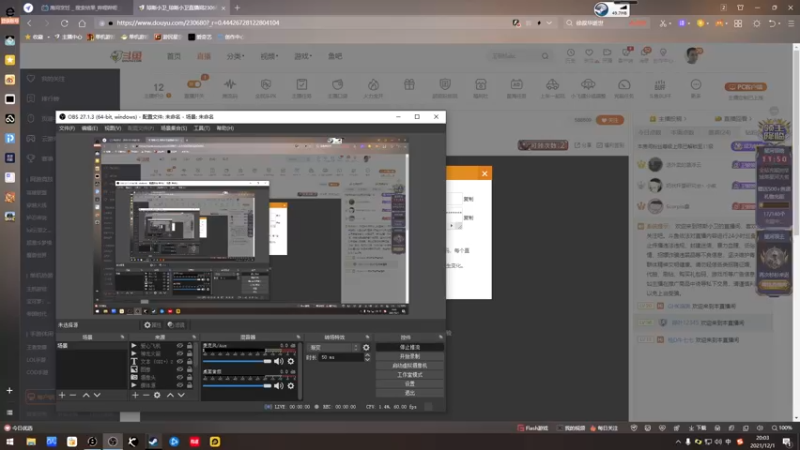Image resolution: width=800 pixels, height=450 pixels.
Task: Open 桌面音频 audio settings gear
Action: 291,386
